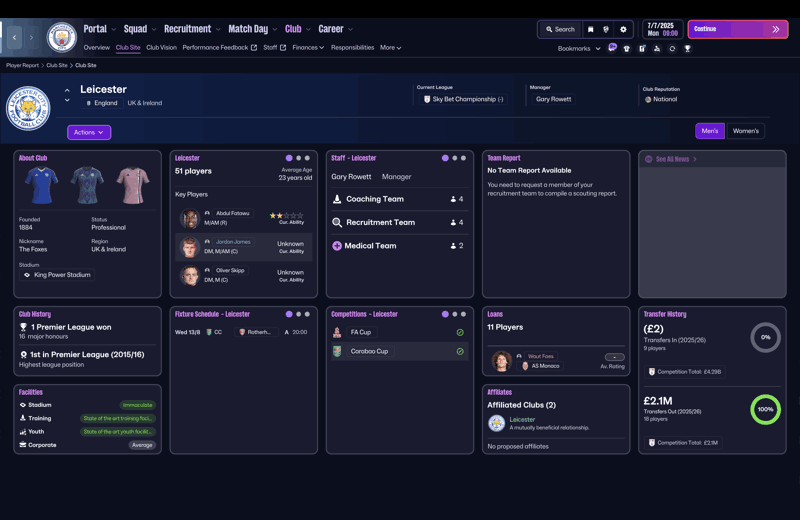800x520 pixels.
Task: Click the circular arrows bookmark icon
Action: point(672,48)
